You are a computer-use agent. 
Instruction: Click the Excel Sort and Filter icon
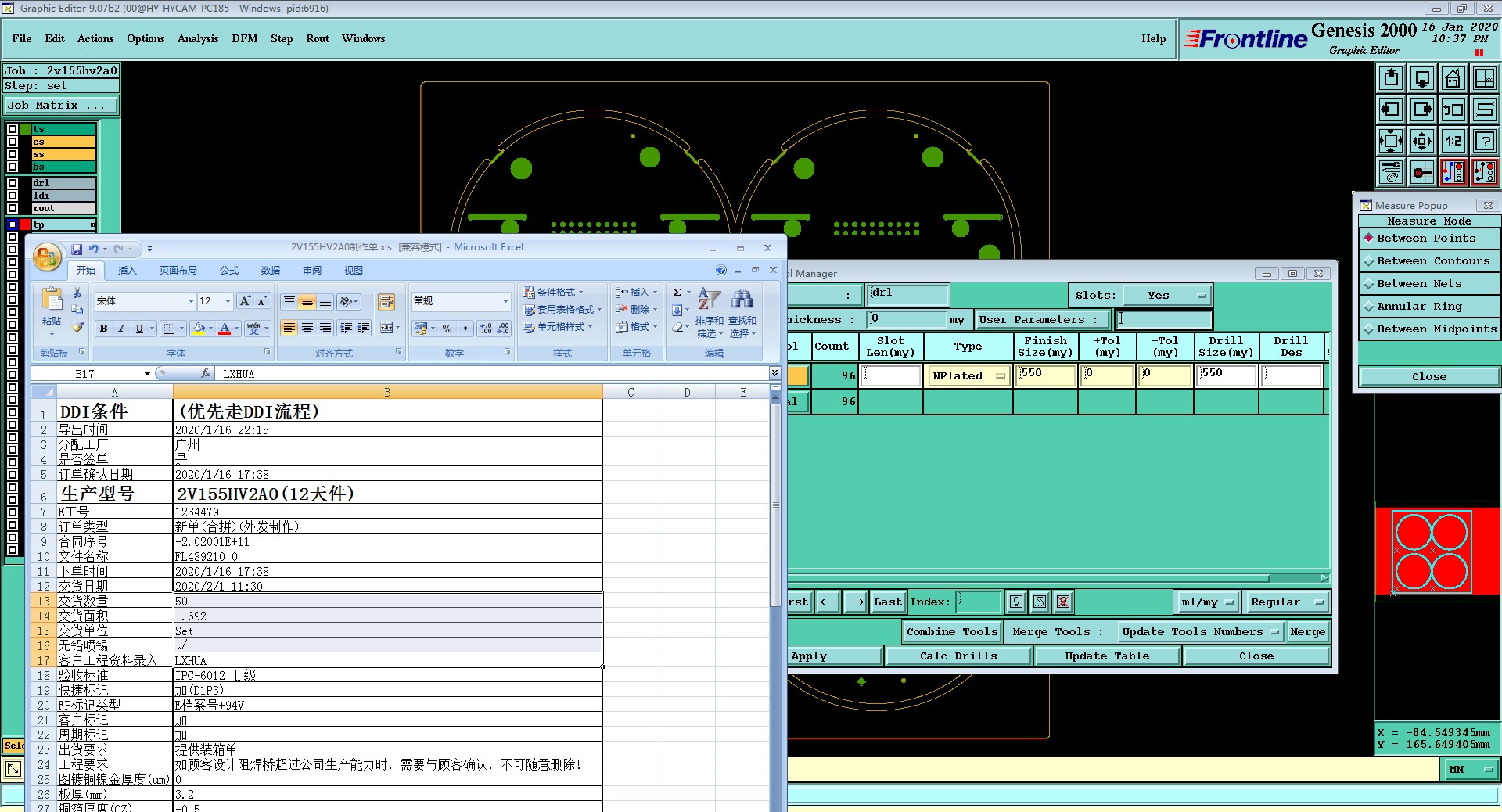[x=709, y=299]
